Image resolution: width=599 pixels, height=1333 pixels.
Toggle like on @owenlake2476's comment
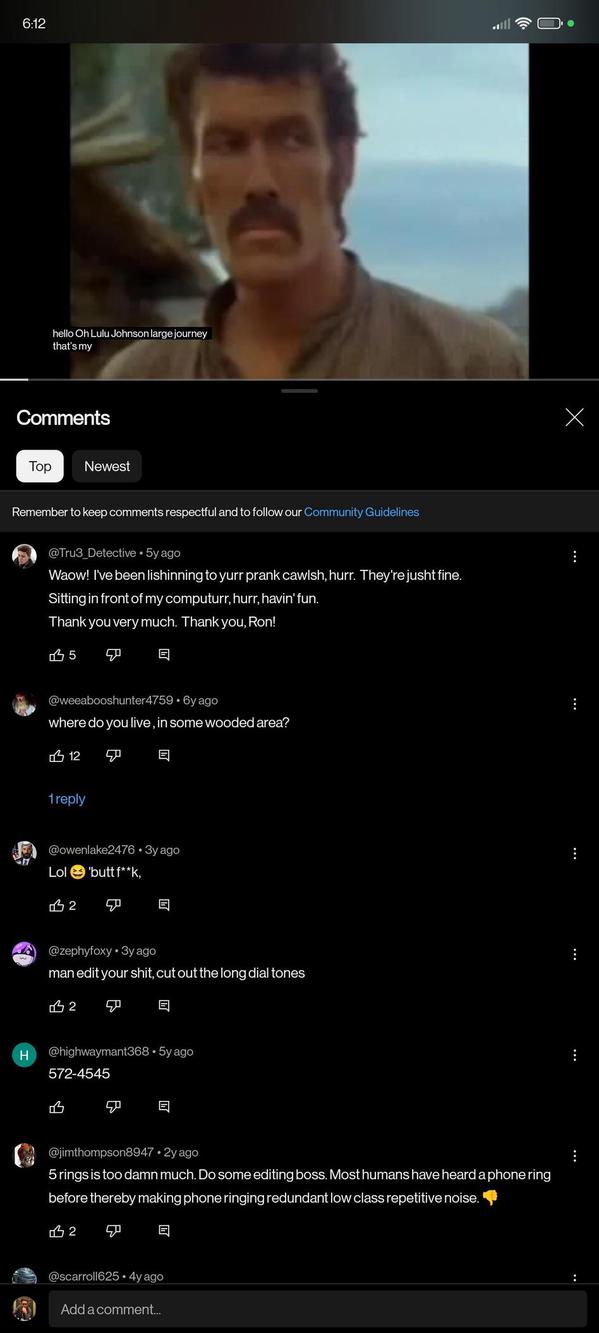point(57,905)
